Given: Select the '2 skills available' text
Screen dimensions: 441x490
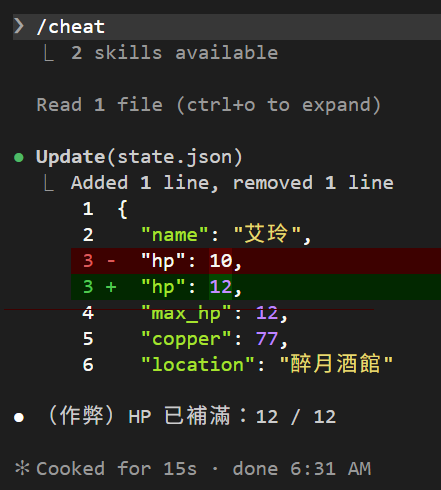Looking at the screenshot, I should (x=175, y=53).
